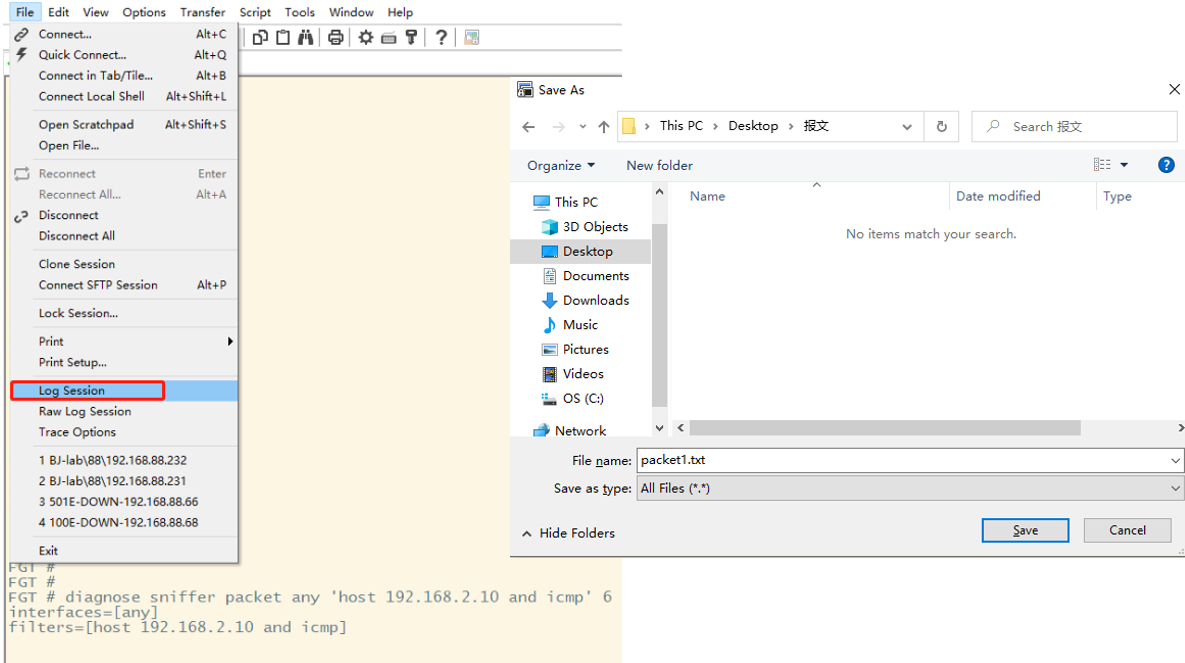
Task: Click the blue help icon in Save As dialog
Action: point(1166,165)
